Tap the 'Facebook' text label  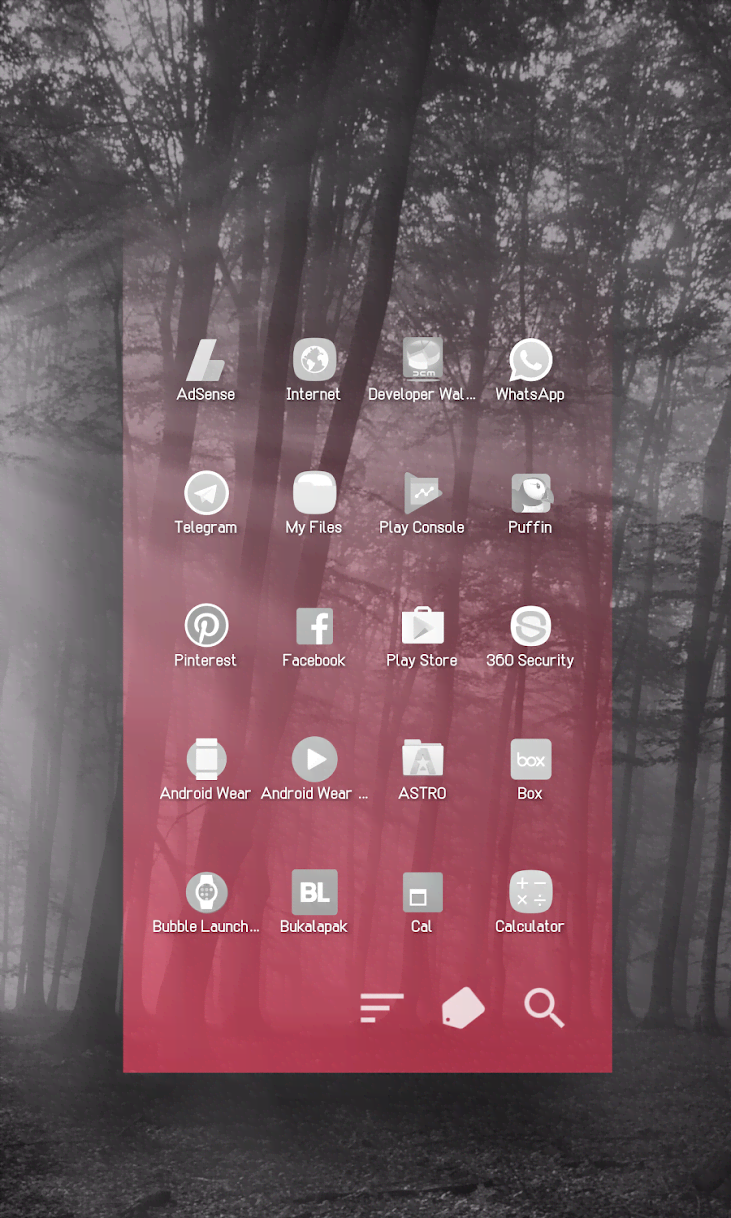(x=314, y=660)
